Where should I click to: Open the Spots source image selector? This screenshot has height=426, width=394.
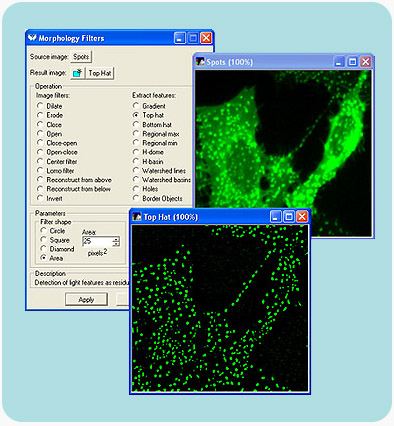click(x=81, y=57)
